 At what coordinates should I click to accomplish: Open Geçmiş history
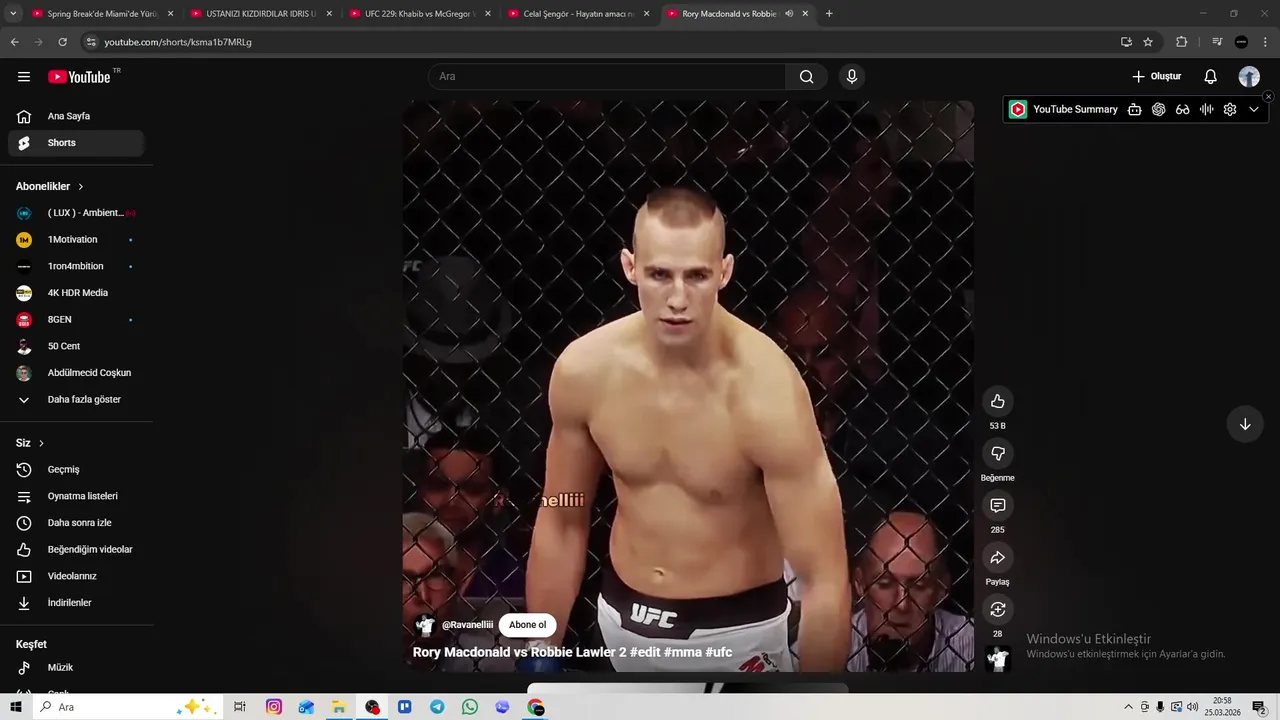point(76,470)
